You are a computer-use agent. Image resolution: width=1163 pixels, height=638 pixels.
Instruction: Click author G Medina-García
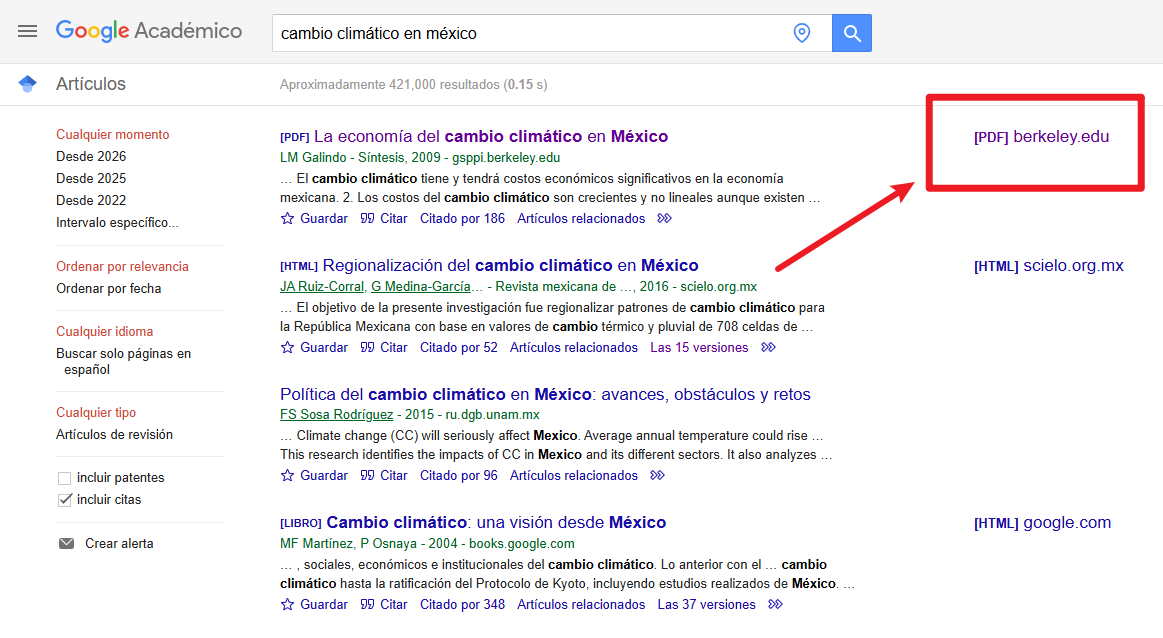[421, 286]
